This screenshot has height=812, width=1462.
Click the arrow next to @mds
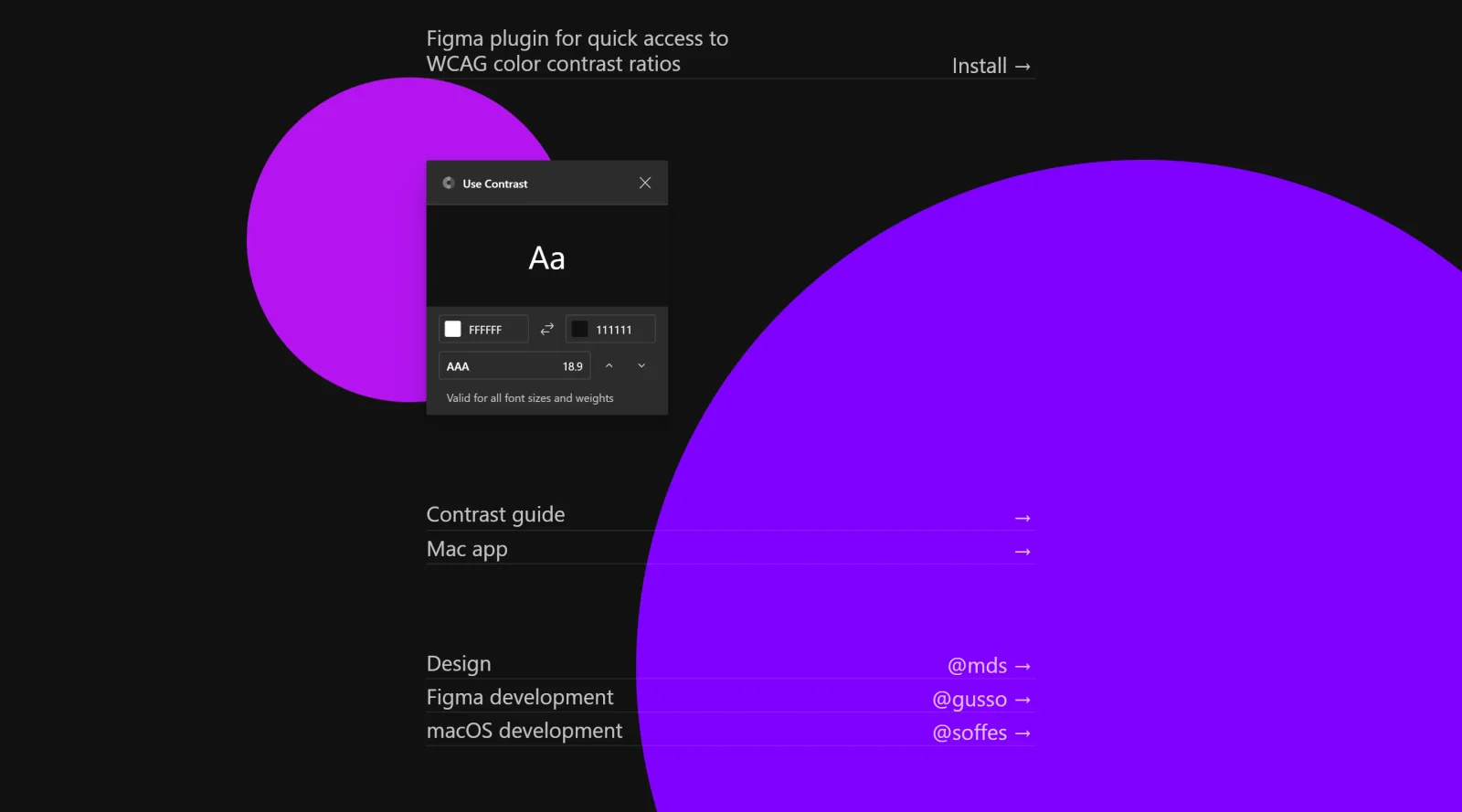click(x=1022, y=667)
